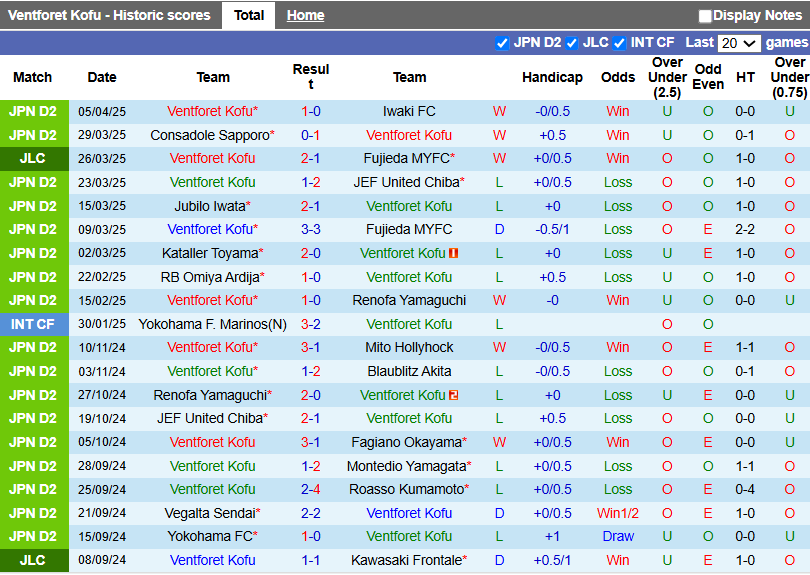810x575 pixels.
Task: Open JEF United Chiba link in 23/03/25 row
Action: coord(409,182)
